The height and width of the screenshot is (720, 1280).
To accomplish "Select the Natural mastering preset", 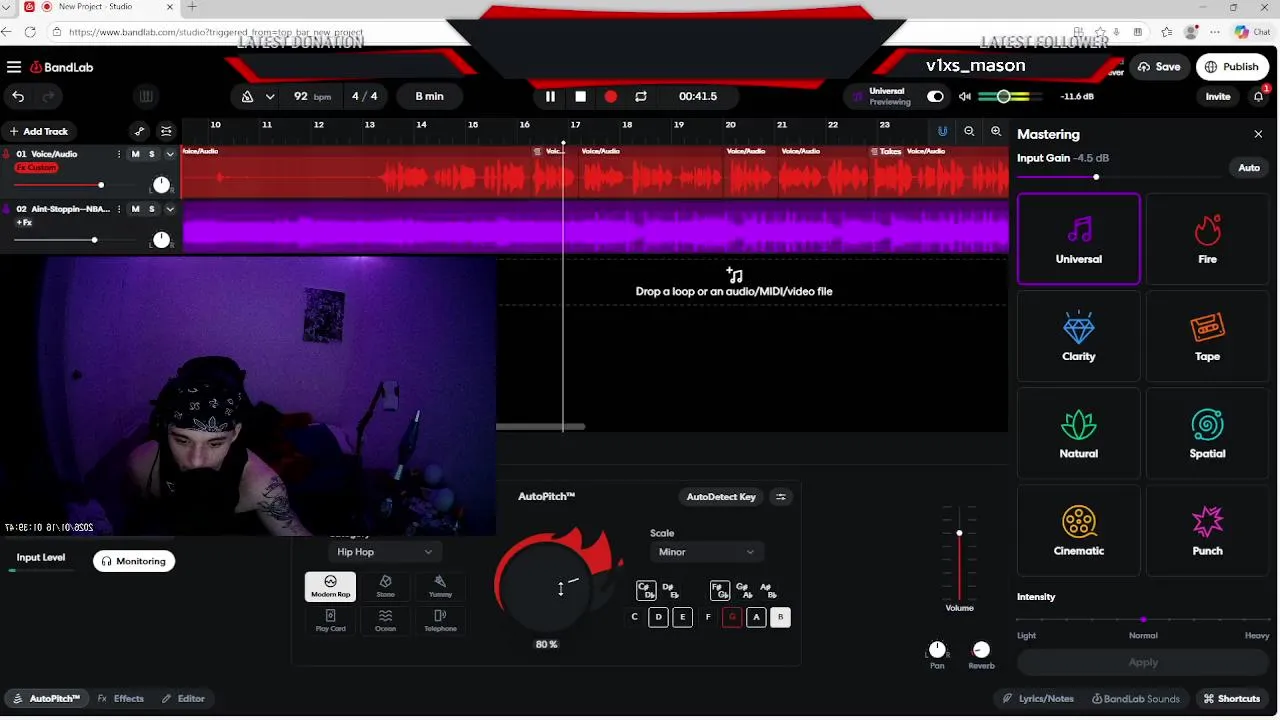I will coord(1079,433).
